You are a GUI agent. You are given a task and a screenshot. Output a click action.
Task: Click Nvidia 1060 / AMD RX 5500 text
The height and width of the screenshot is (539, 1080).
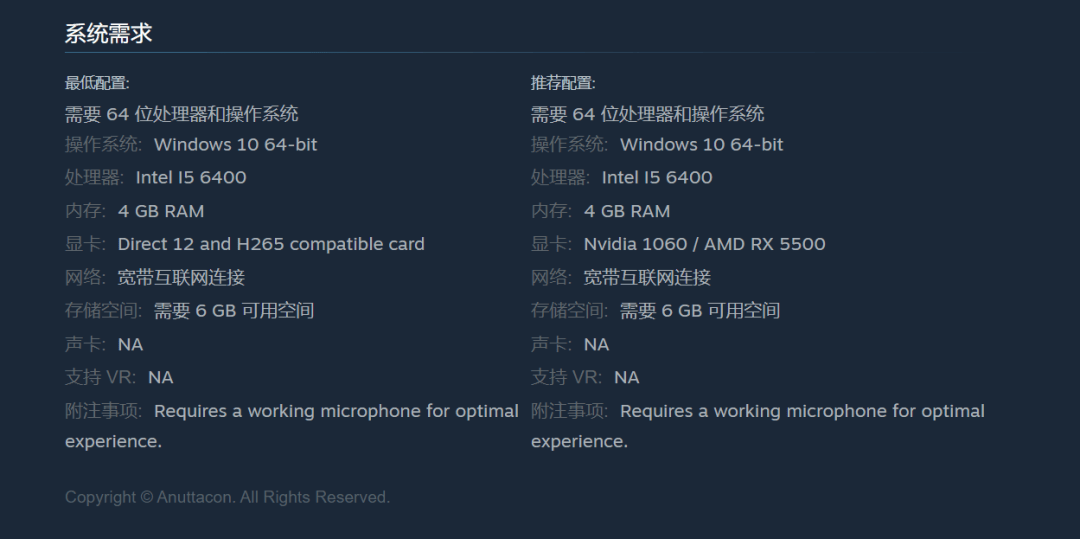pos(704,244)
